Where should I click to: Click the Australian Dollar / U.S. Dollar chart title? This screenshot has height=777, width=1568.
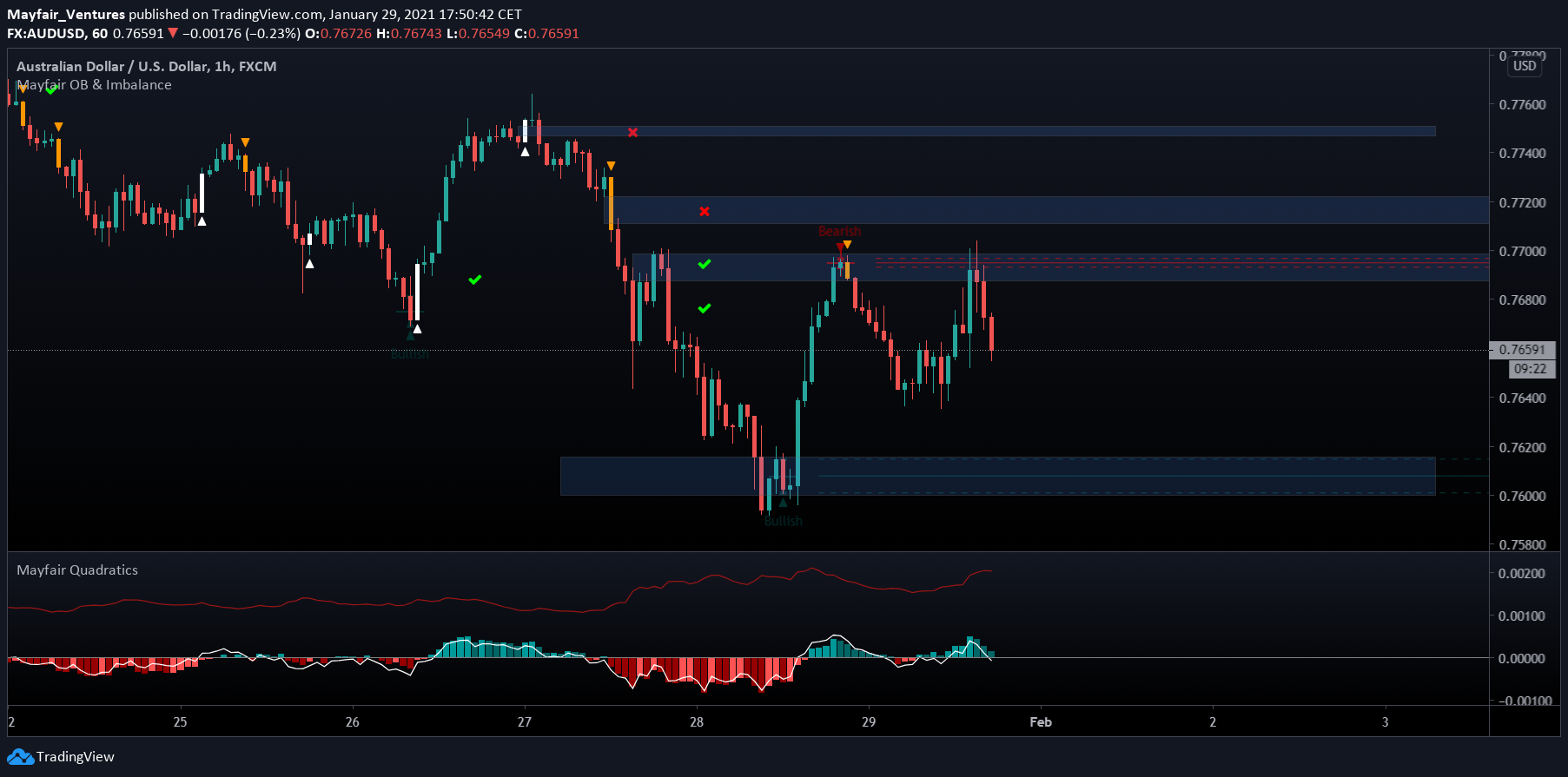coord(147,67)
